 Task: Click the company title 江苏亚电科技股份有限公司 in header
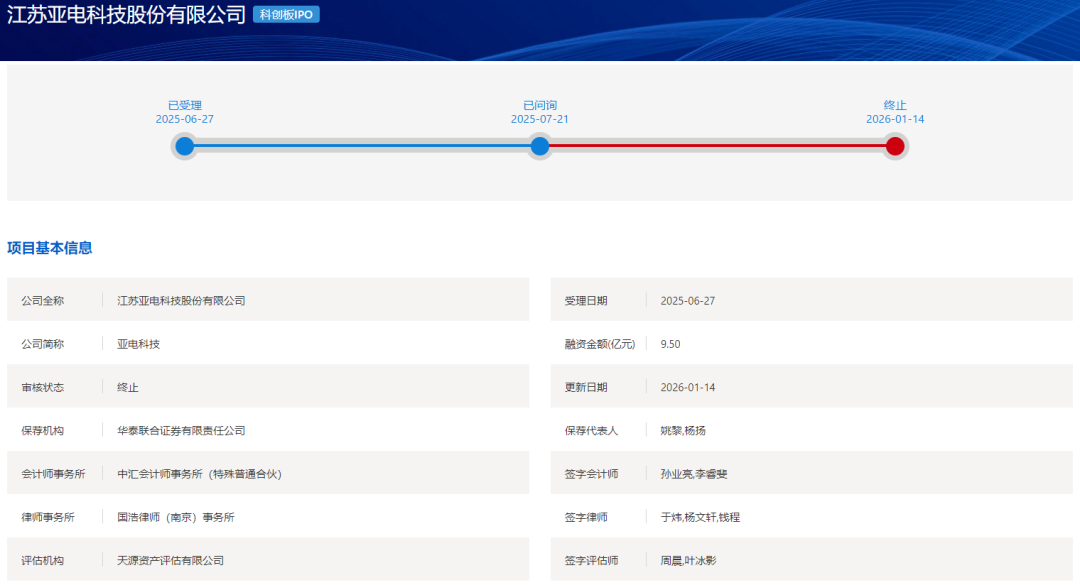coord(126,15)
